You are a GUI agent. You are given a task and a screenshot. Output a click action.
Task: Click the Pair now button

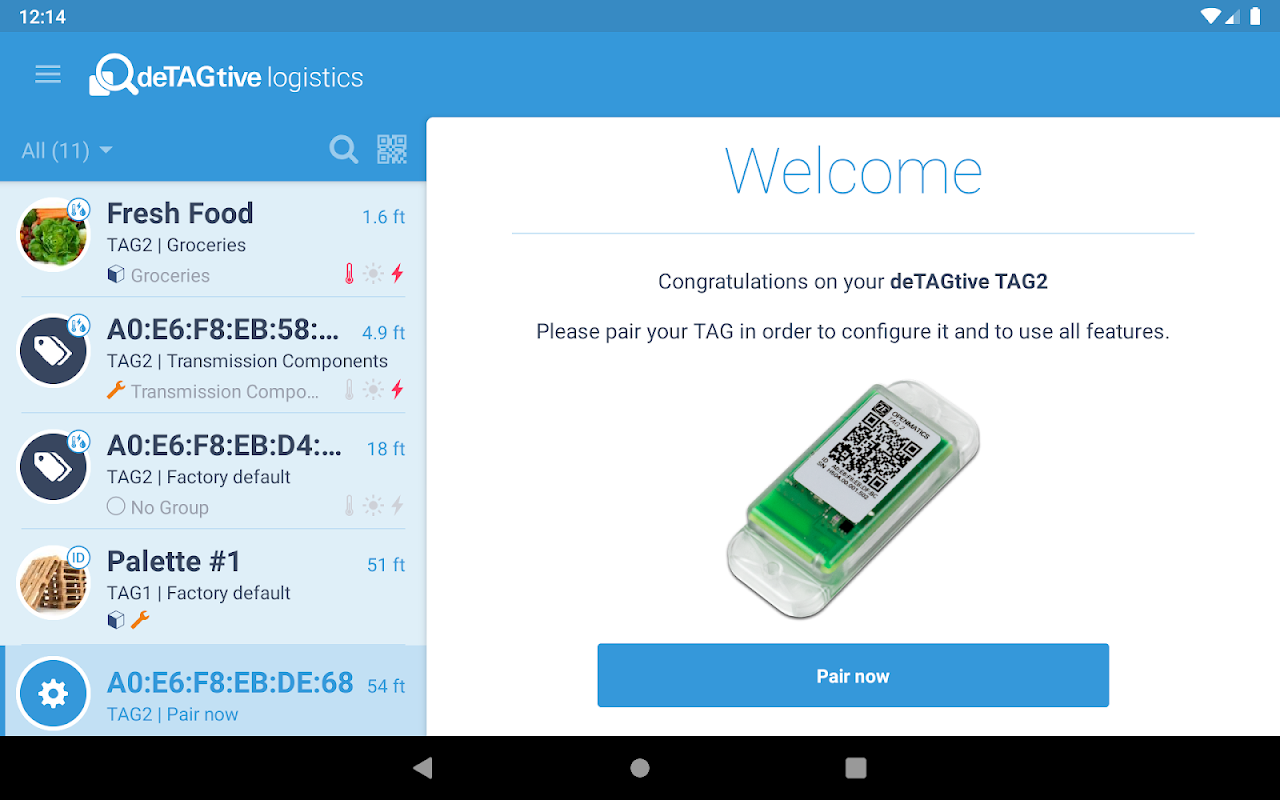[x=853, y=675]
